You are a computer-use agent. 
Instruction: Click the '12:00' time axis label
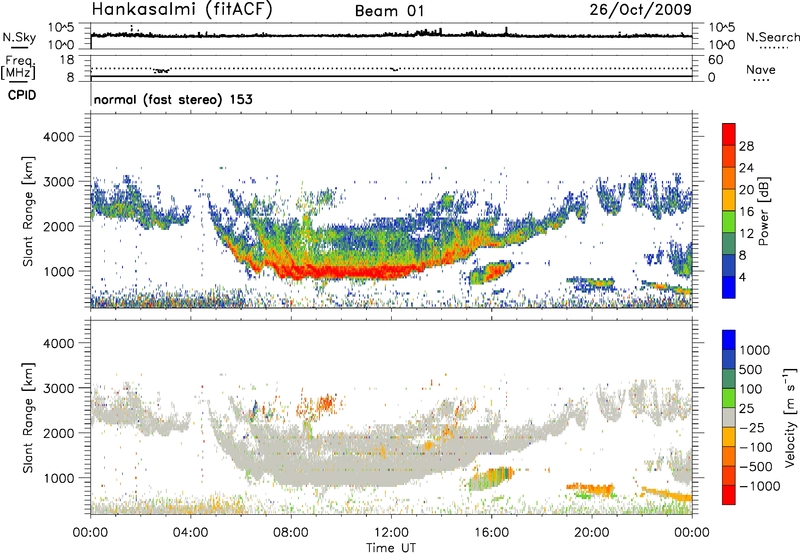pyautogui.click(x=391, y=533)
